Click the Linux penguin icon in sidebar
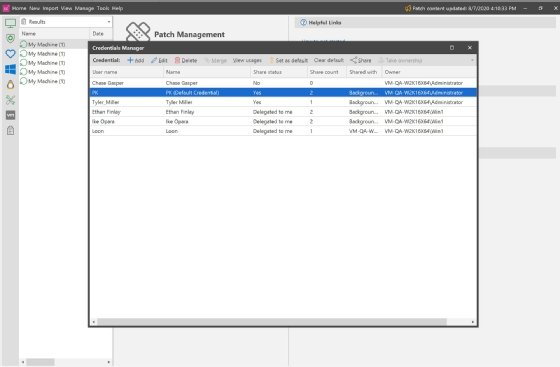 tap(10, 85)
